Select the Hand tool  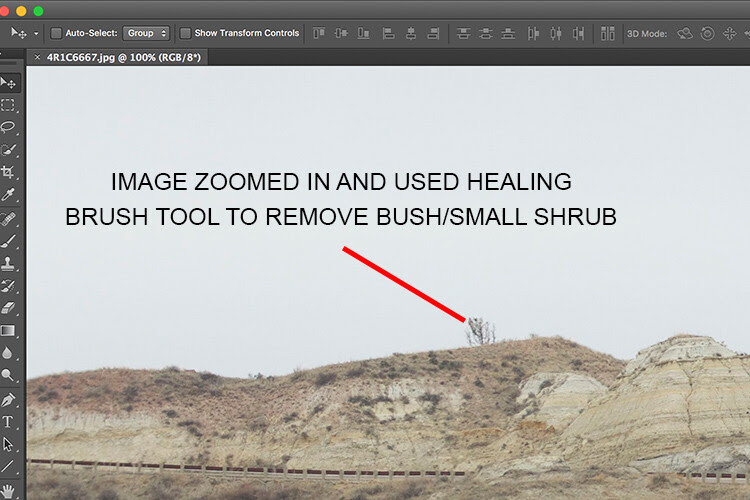click(8, 491)
